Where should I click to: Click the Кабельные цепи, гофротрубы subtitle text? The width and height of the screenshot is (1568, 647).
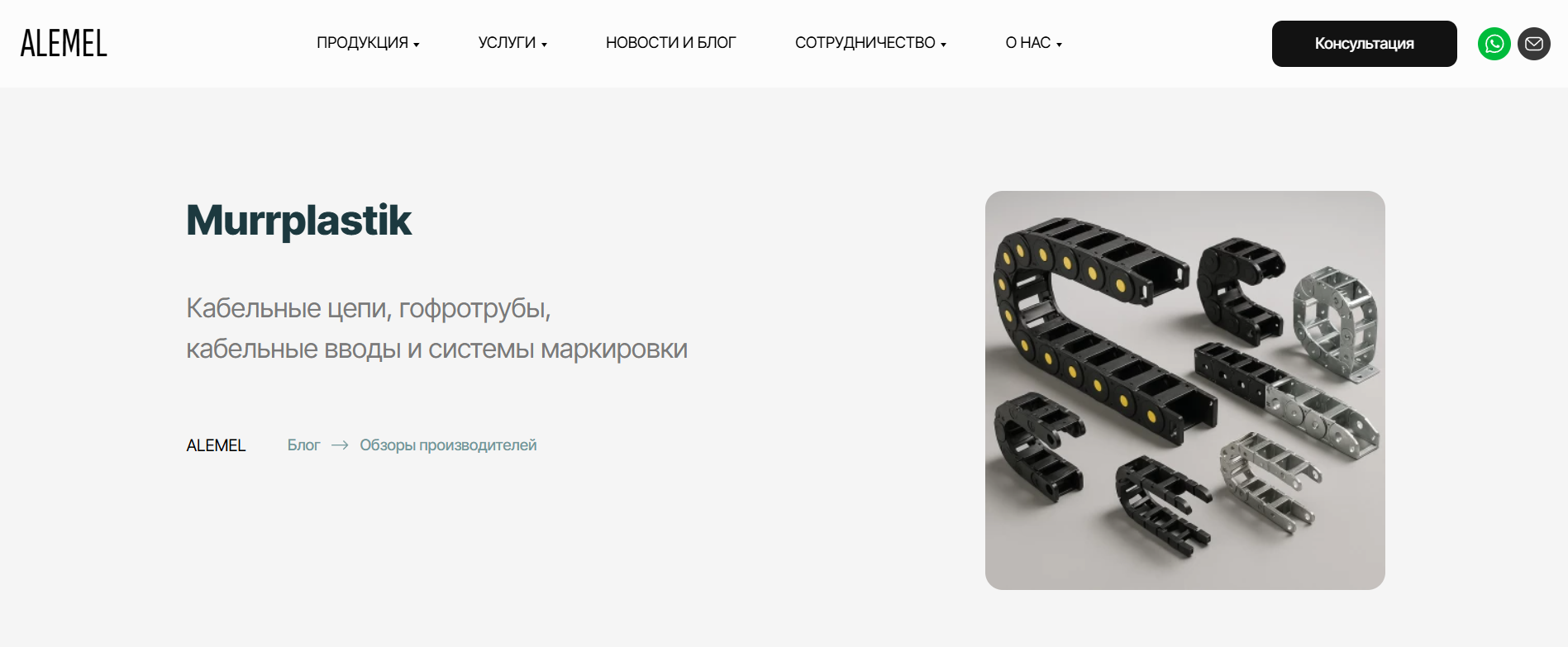pyautogui.click(x=368, y=308)
